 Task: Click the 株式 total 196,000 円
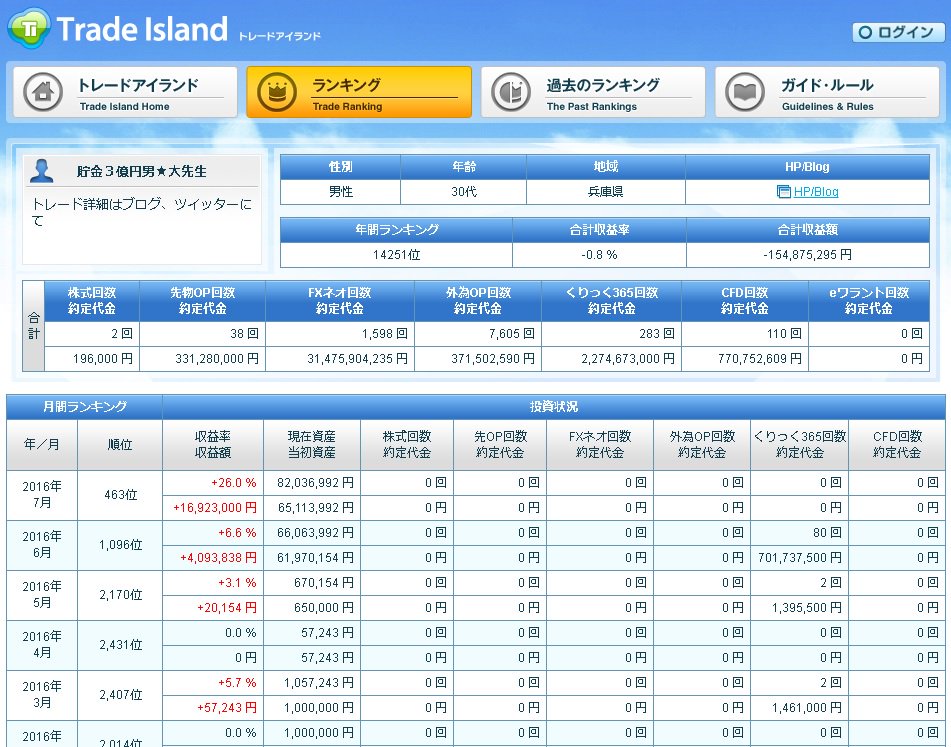102,359
